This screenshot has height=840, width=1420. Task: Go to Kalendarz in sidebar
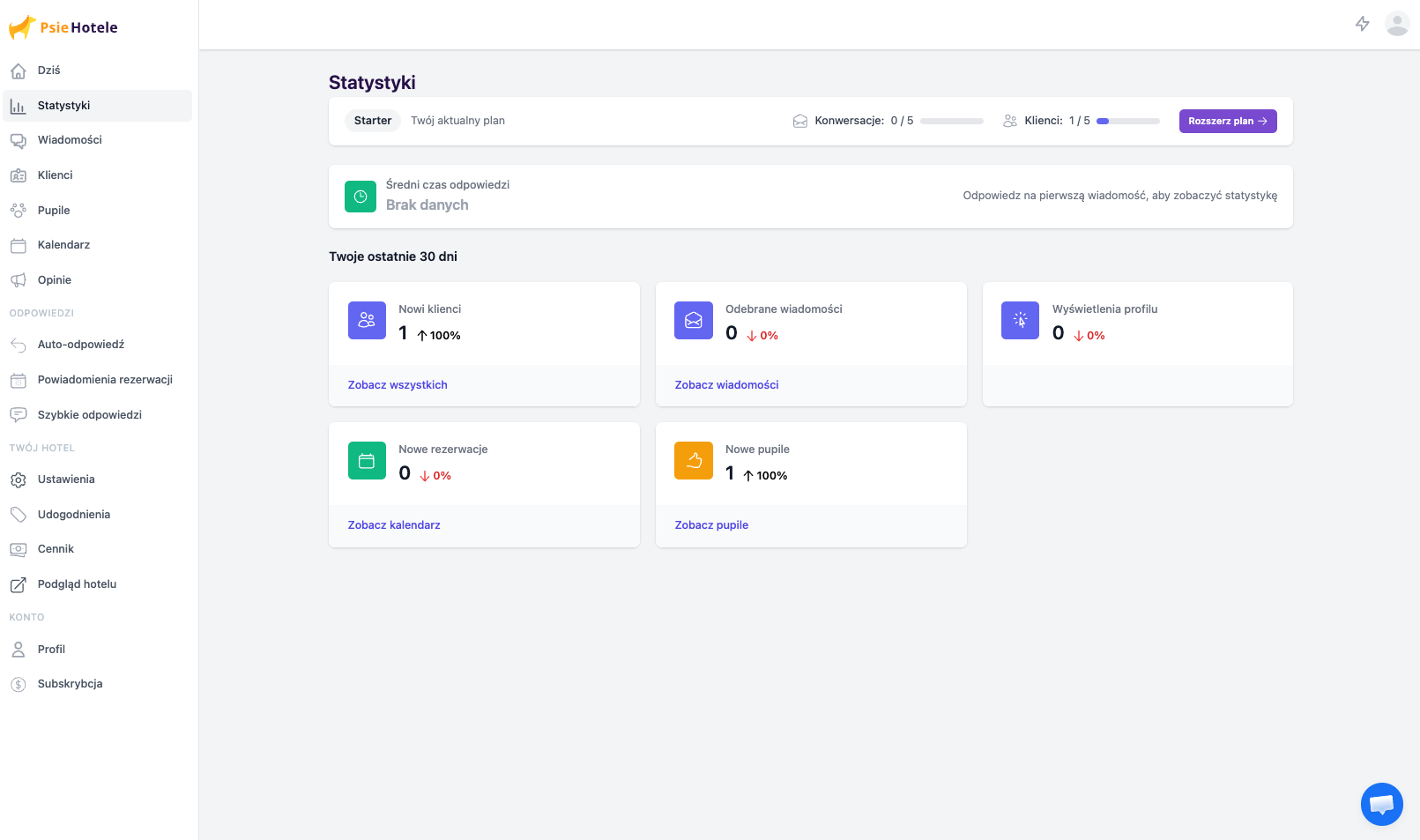coord(63,245)
